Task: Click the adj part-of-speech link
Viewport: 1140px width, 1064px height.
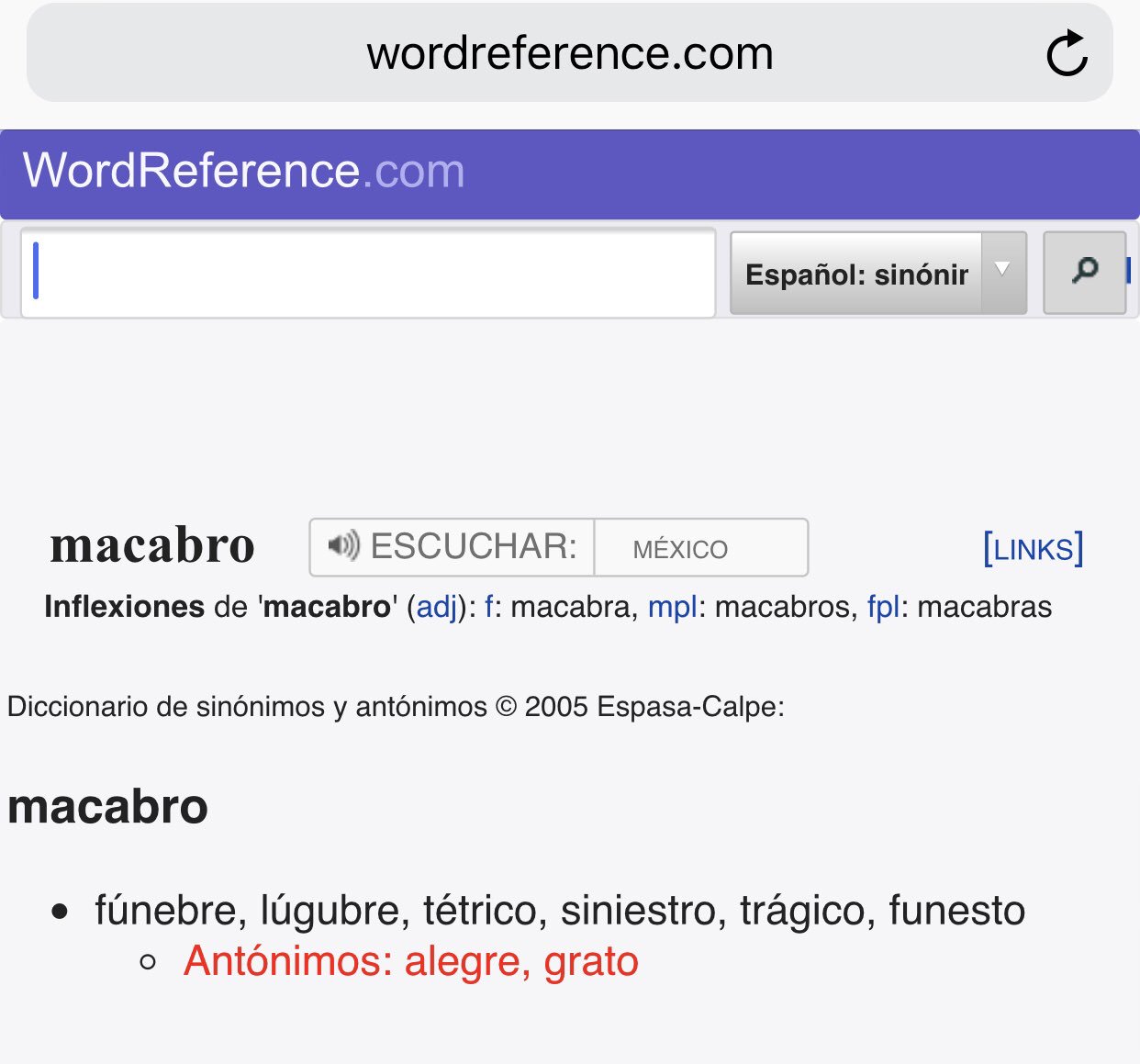Action: 439,607
